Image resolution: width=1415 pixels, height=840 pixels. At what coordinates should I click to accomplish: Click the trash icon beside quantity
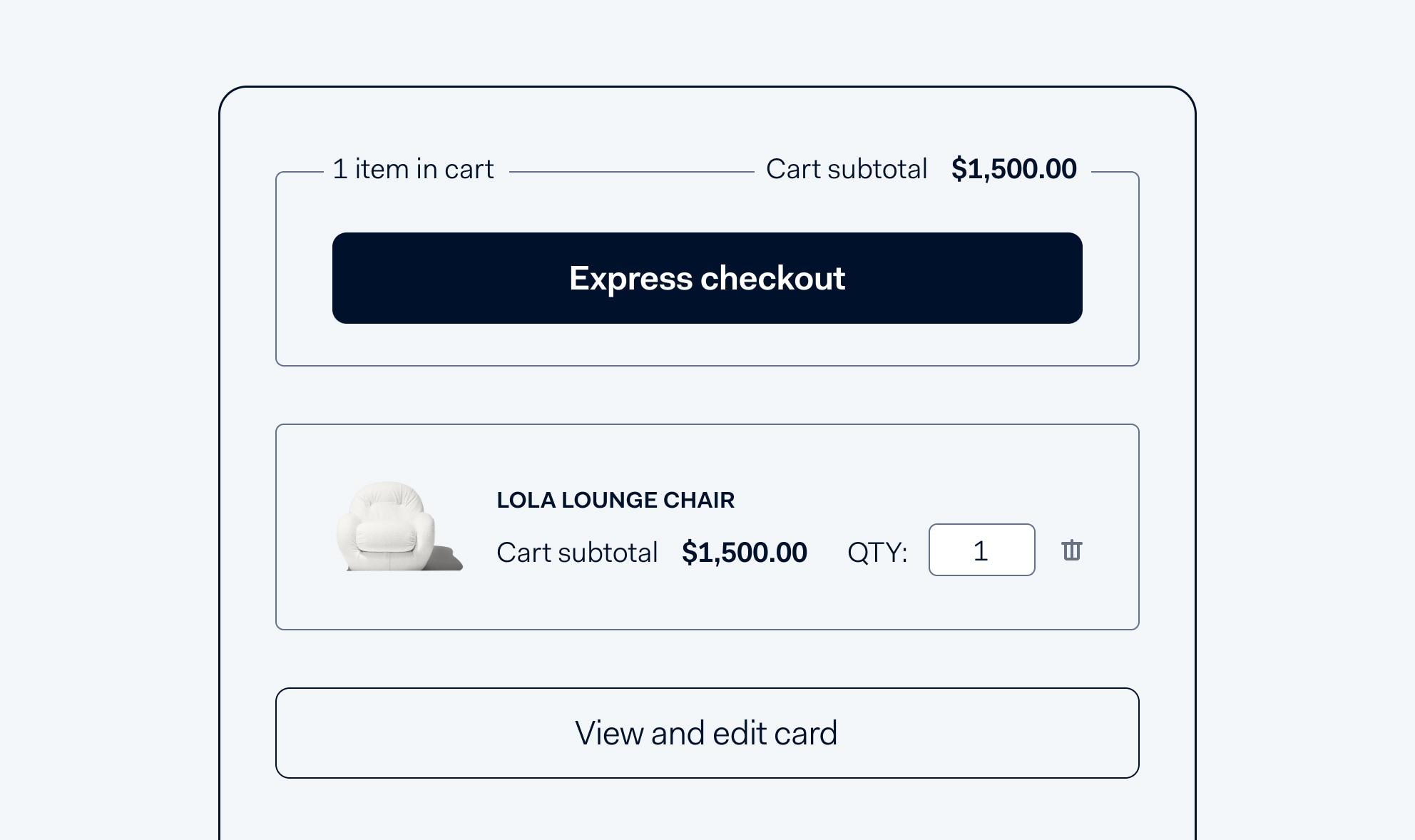pyautogui.click(x=1071, y=550)
